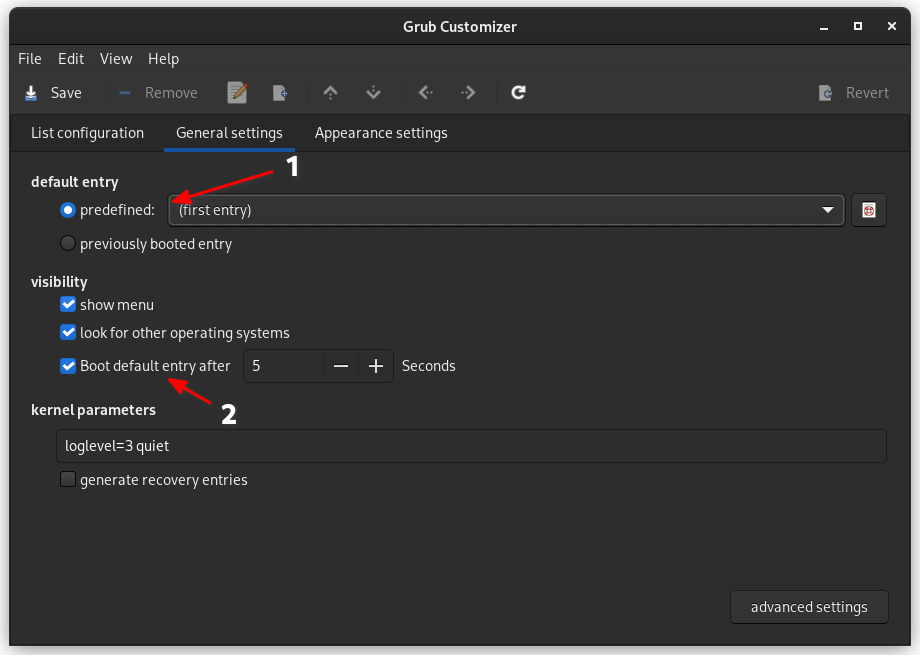920x655 pixels.
Task: Click the Revert button in the toolbar
Action: point(852,92)
